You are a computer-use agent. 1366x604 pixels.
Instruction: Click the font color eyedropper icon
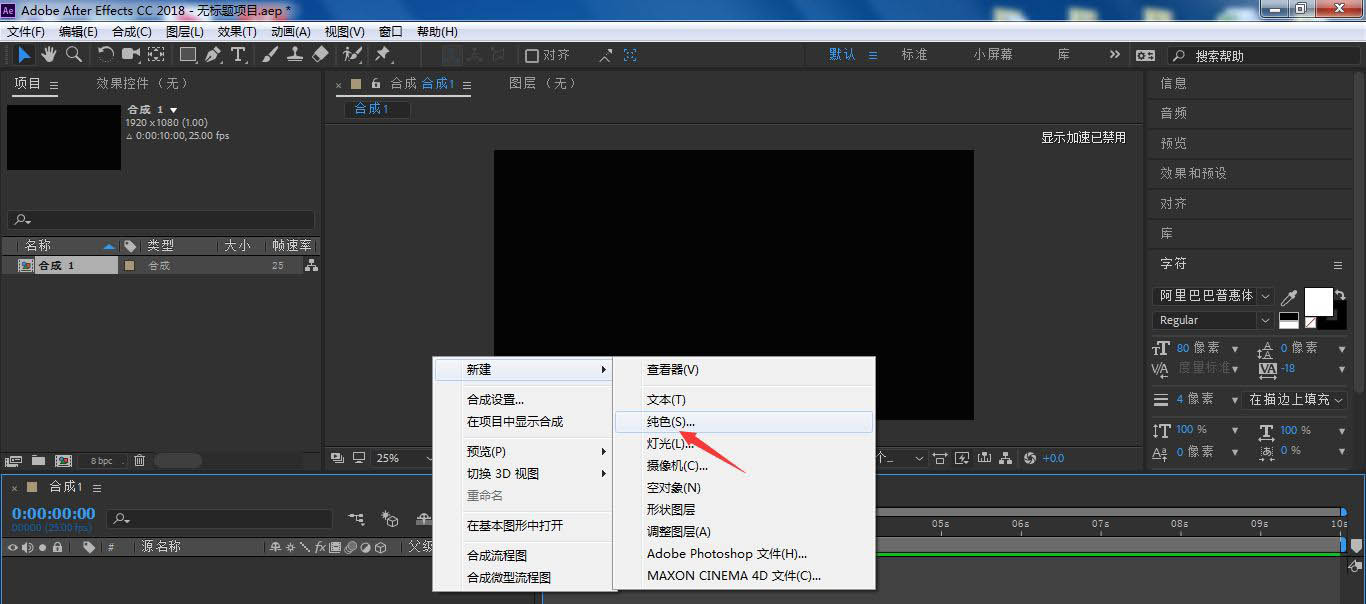pyautogui.click(x=1290, y=297)
